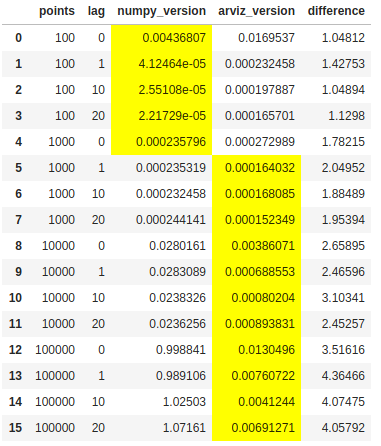Click row index 15
Viewport: 381px width, 446px height.
[x=15, y=428]
